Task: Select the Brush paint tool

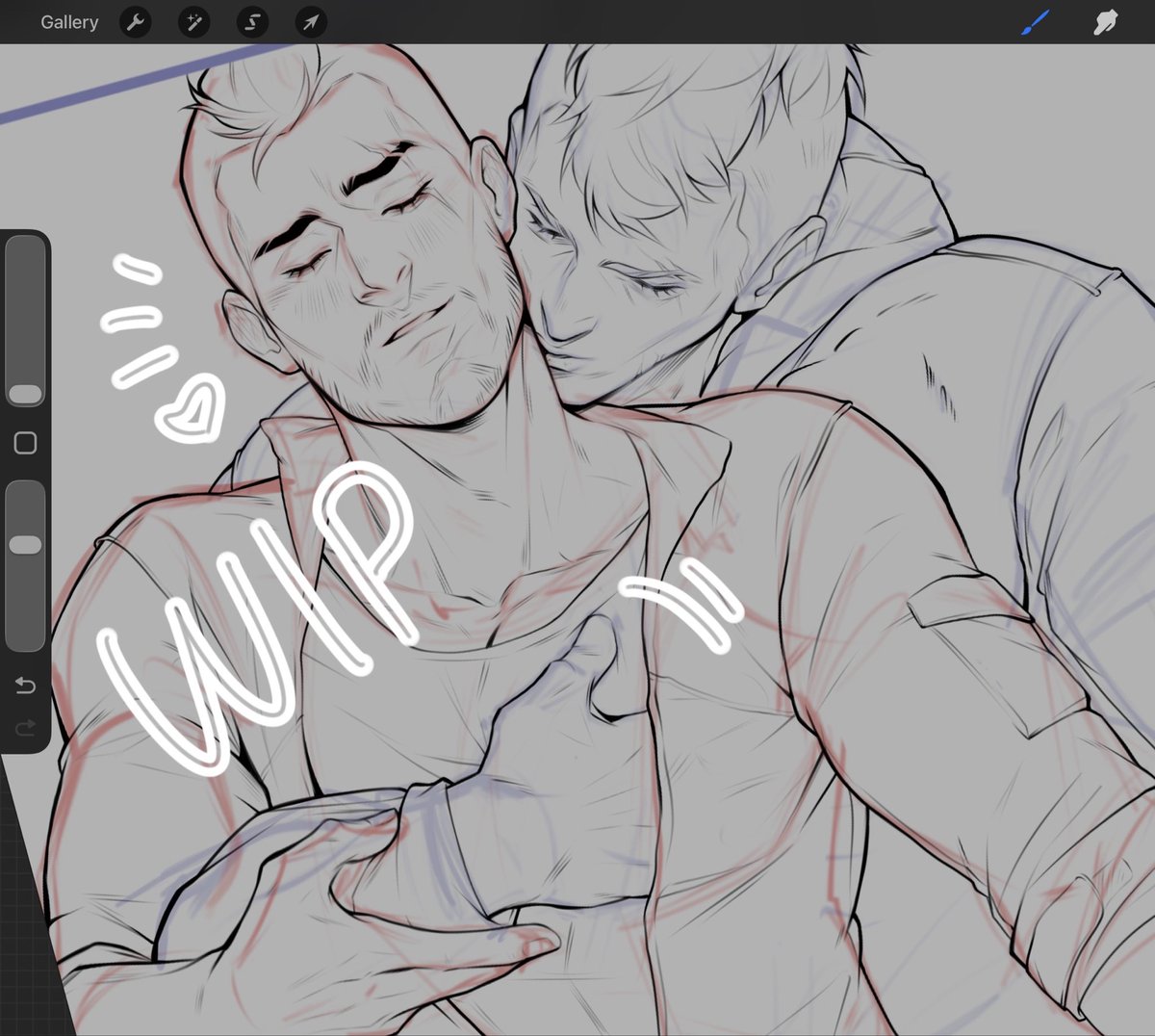Action: tap(1036, 22)
